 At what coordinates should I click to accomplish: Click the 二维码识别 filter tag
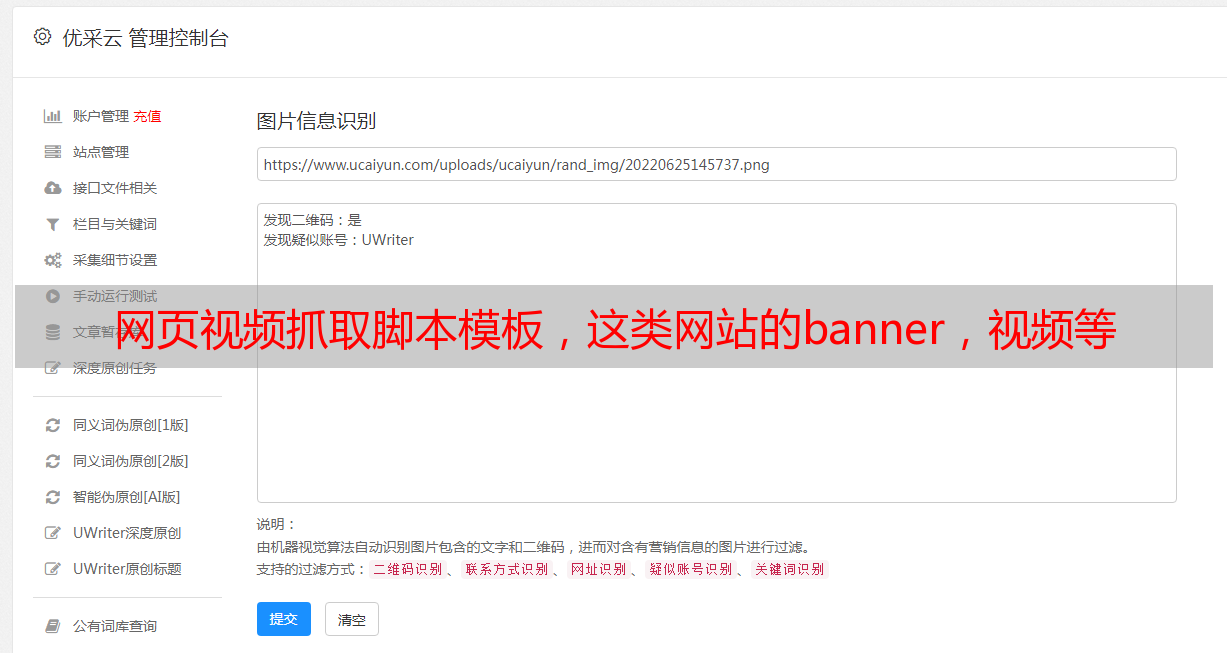[x=407, y=569]
